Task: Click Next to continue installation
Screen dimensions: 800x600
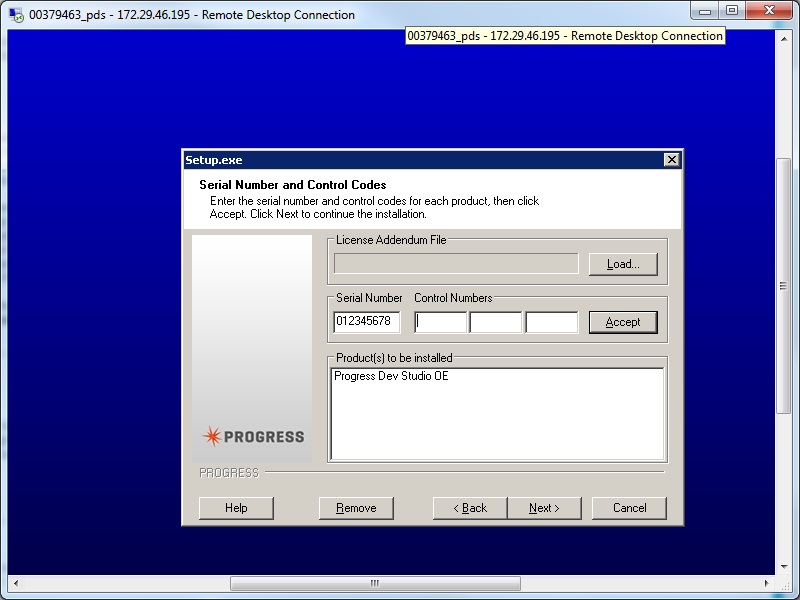Action: coord(544,508)
